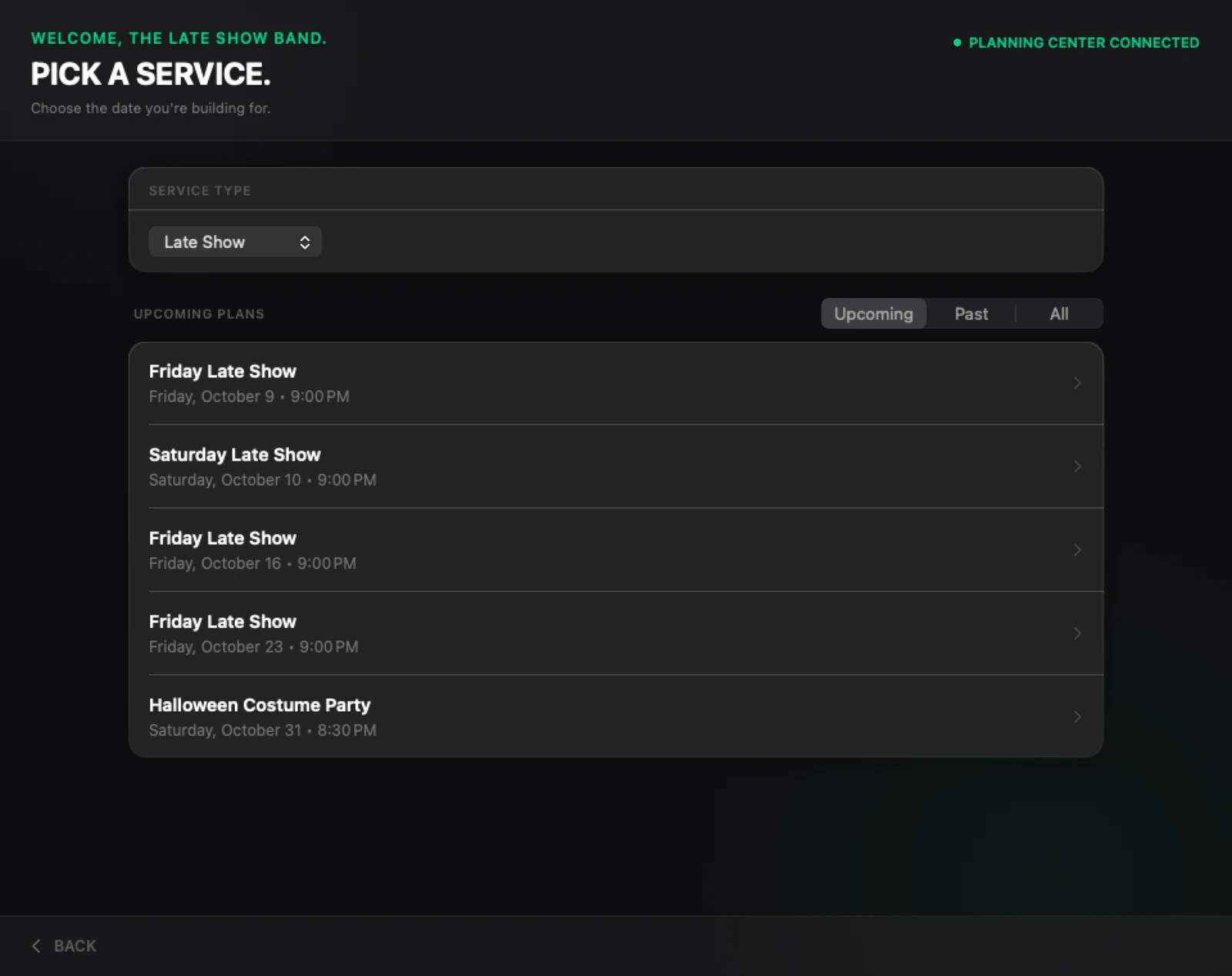Viewport: 1232px width, 976px height.
Task: Show All plans tab
Action: click(x=1059, y=314)
